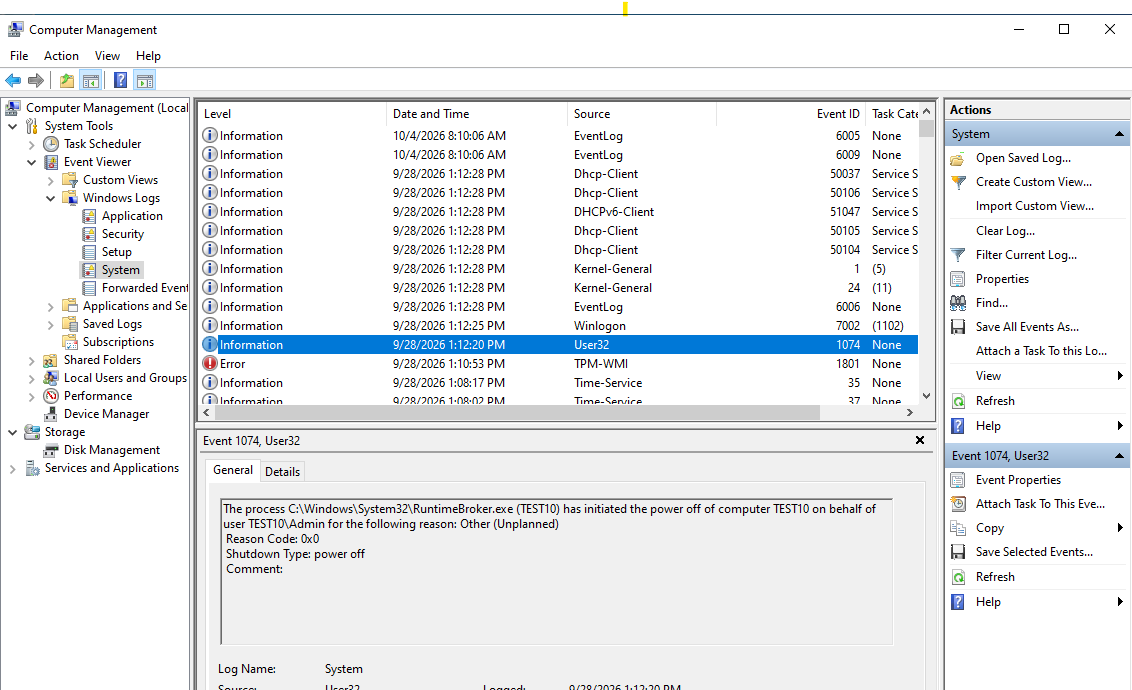Image resolution: width=1132 pixels, height=690 pixels.
Task: Expand the Custom Views tree node
Action: point(51,180)
